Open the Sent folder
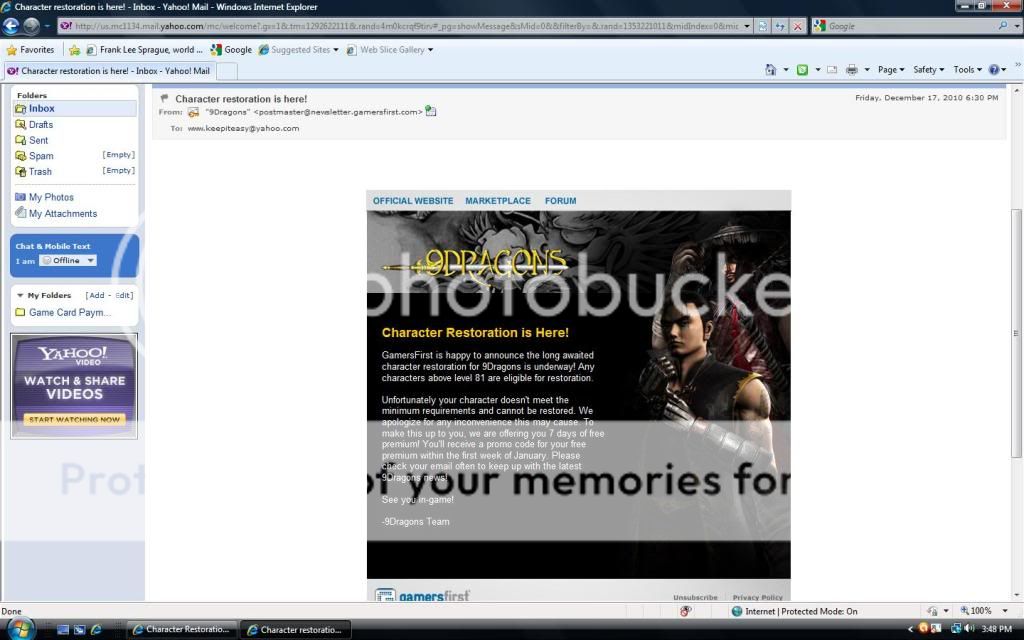 tap(38, 140)
